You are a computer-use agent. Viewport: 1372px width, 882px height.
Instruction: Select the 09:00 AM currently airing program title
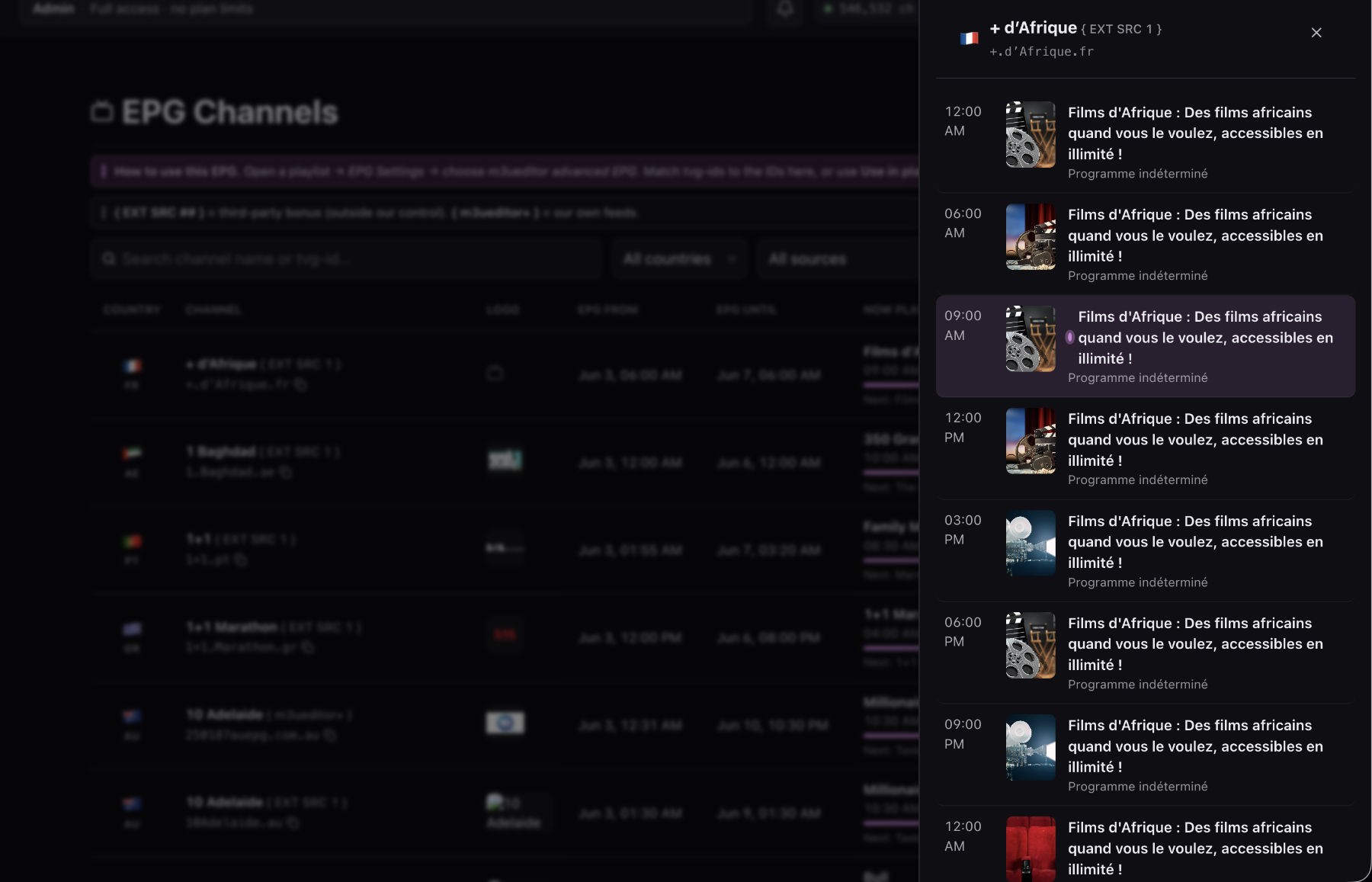1205,338
